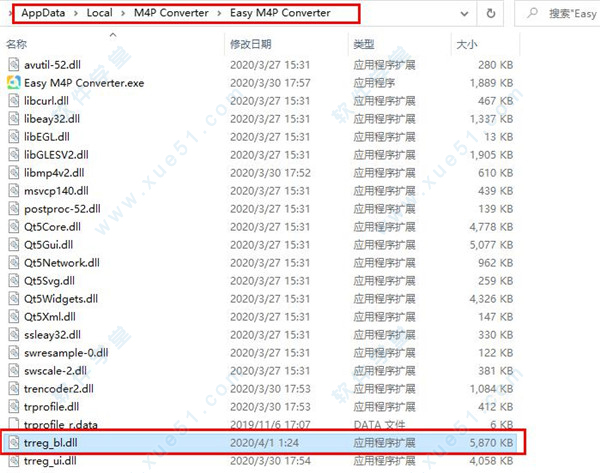Click the trreg_bl.dll file icon
This screenshot has width=600, height=473.
tap(14, 442)
